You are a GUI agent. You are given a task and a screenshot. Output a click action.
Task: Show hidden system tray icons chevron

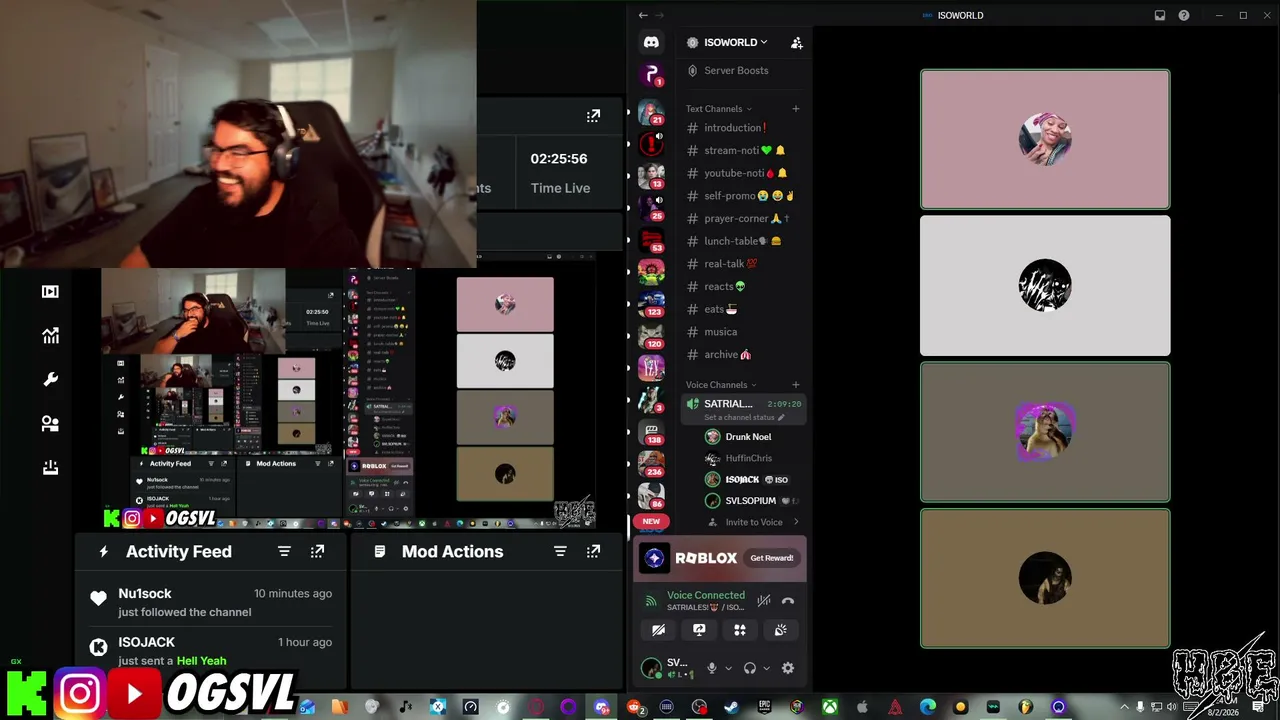tap(1123, 707)
